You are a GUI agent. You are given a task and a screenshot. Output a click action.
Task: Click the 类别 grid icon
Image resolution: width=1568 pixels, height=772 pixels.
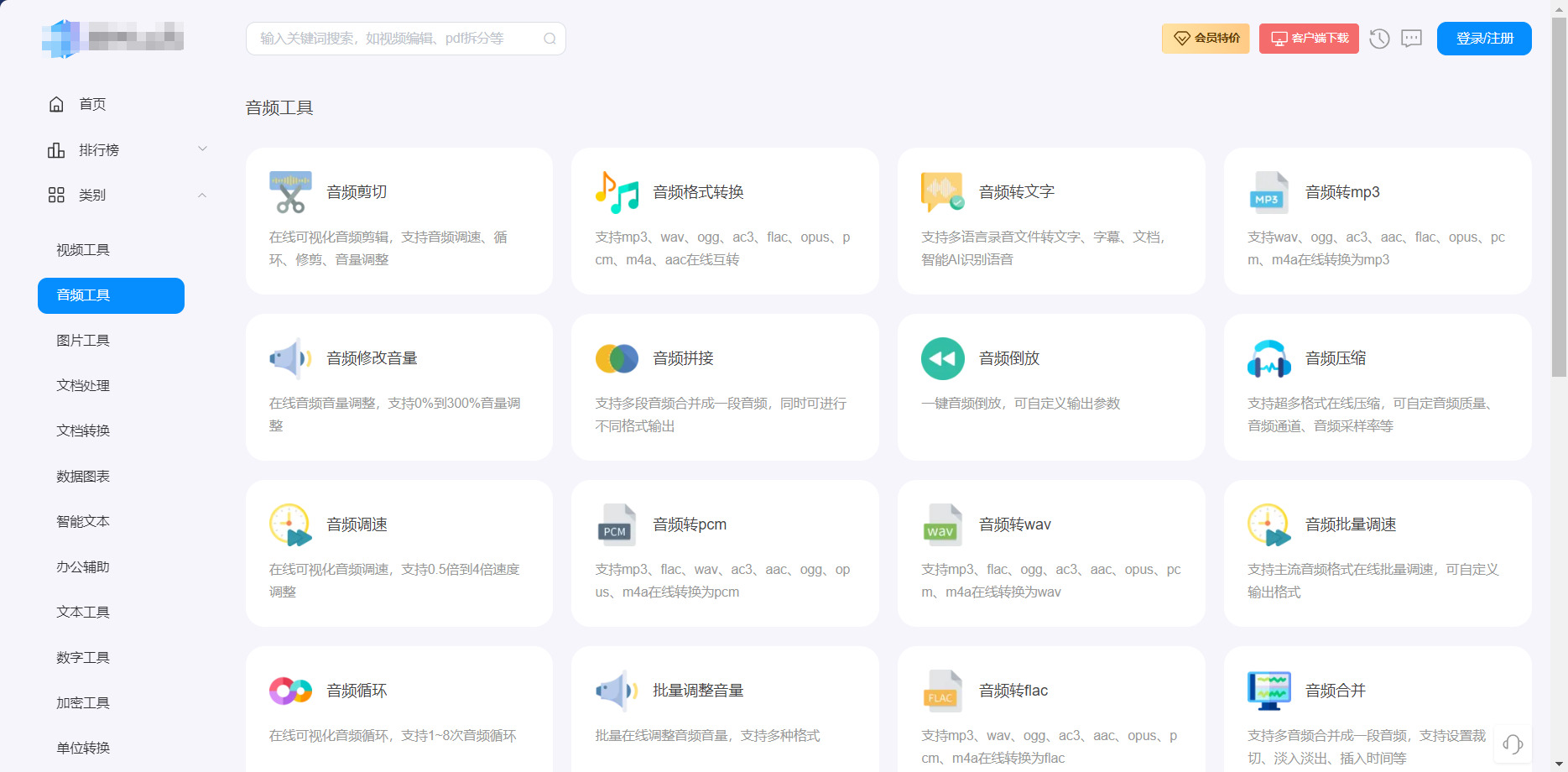pyautogui.click(x=56, y=195)
